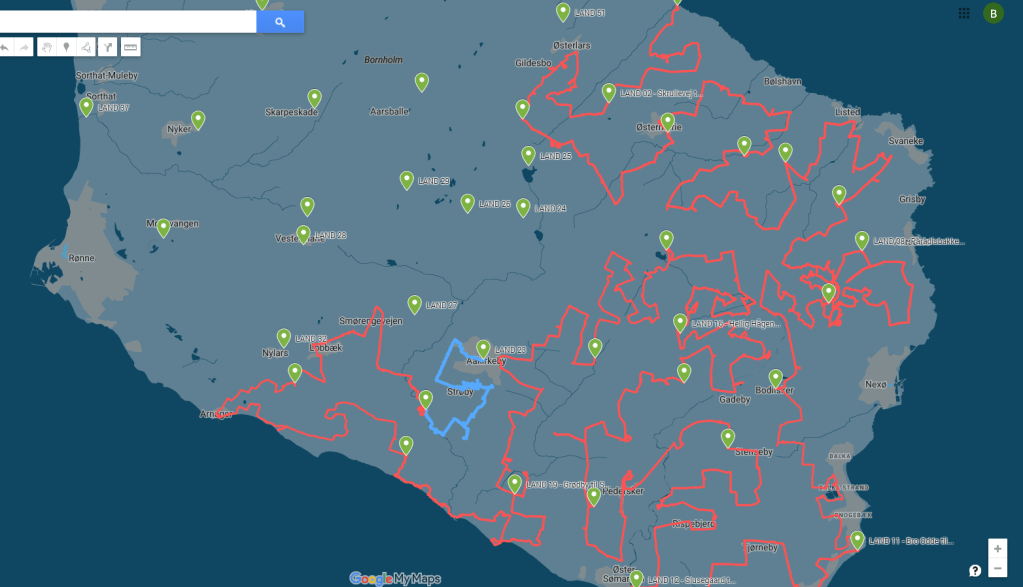
Task: Open the Google apps grid
Action: click(964, 13)
